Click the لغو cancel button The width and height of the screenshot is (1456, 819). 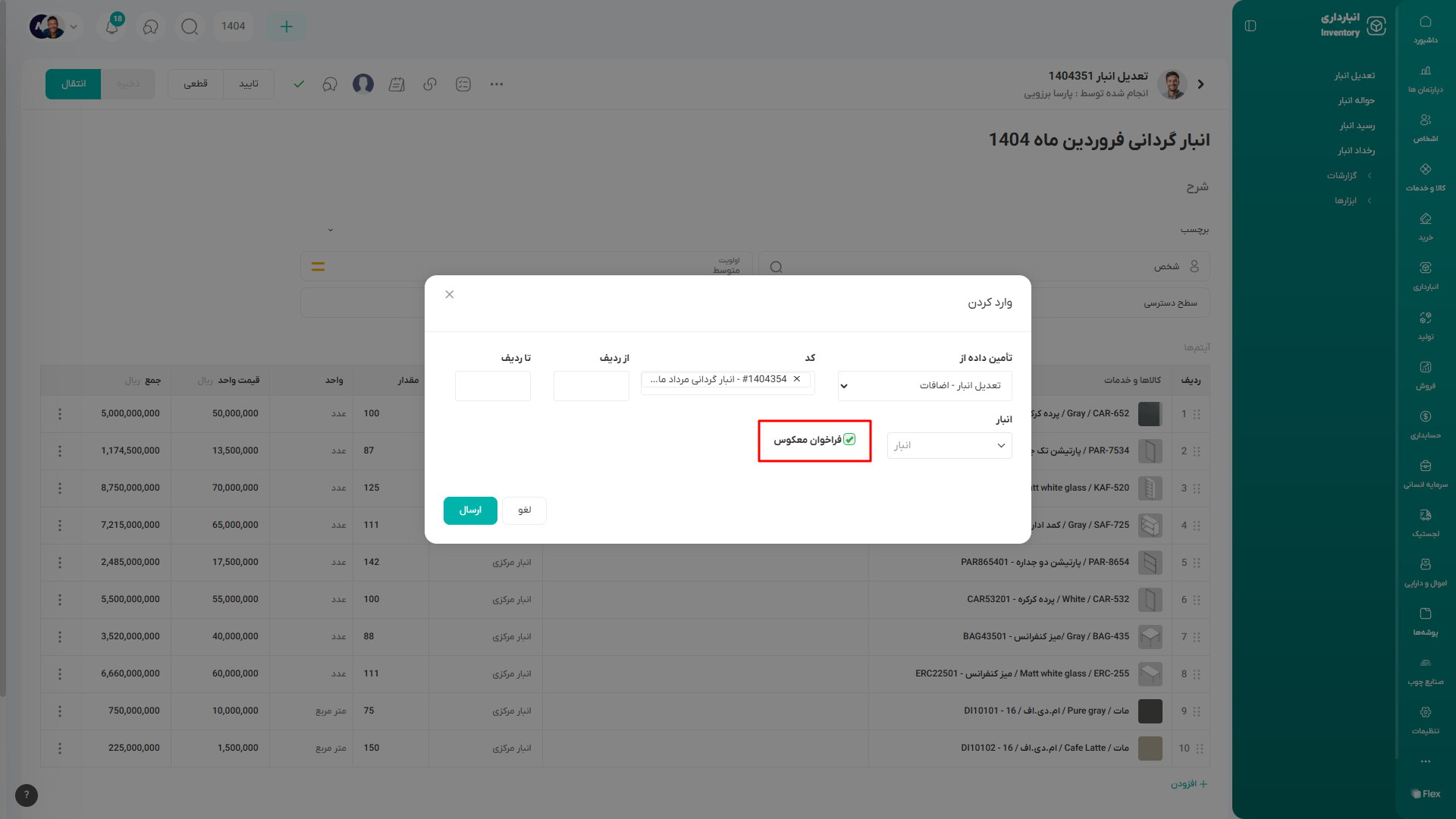pos(524,510)
